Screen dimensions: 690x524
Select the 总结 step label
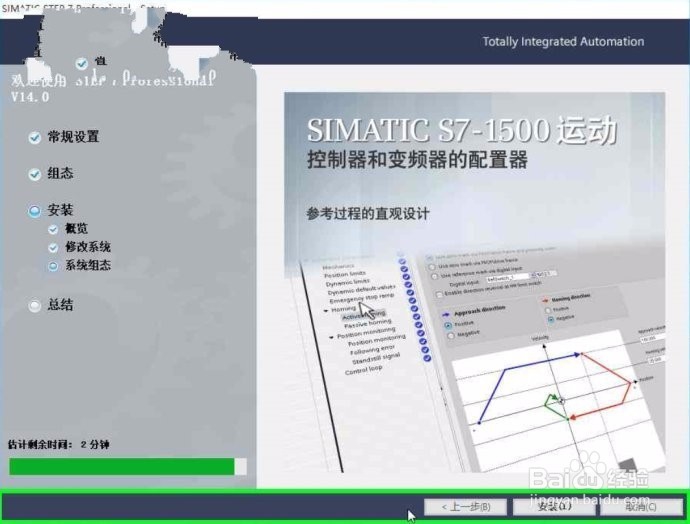coord(60,304)
